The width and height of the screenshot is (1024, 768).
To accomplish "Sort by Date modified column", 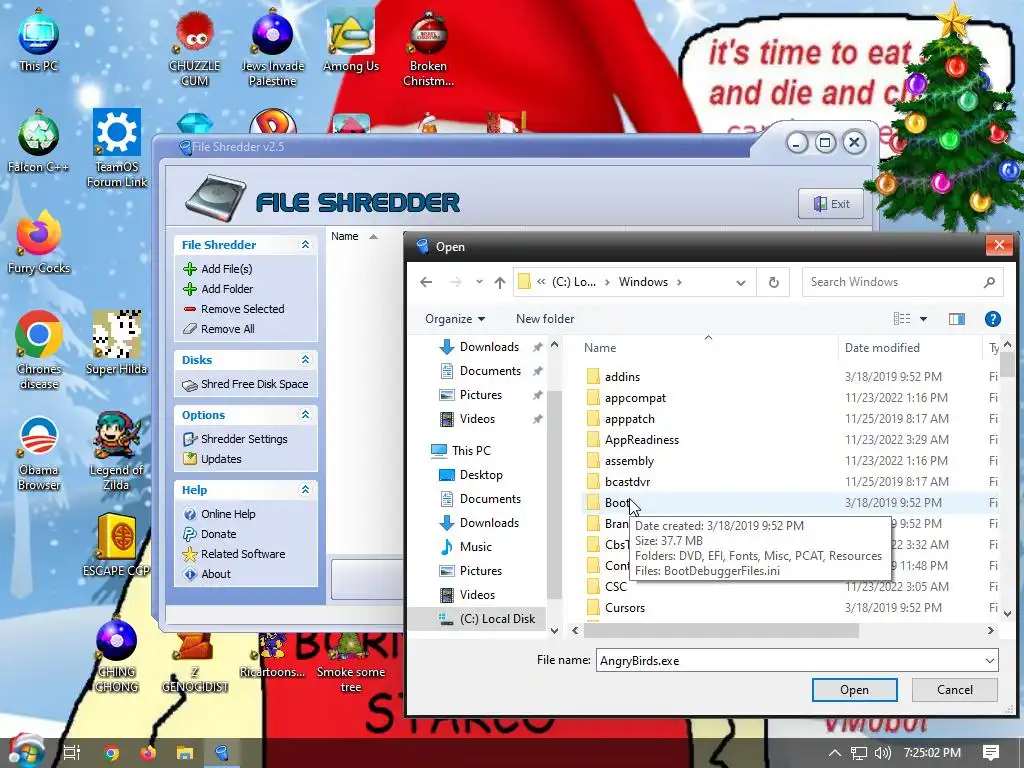I will (882, 348).
